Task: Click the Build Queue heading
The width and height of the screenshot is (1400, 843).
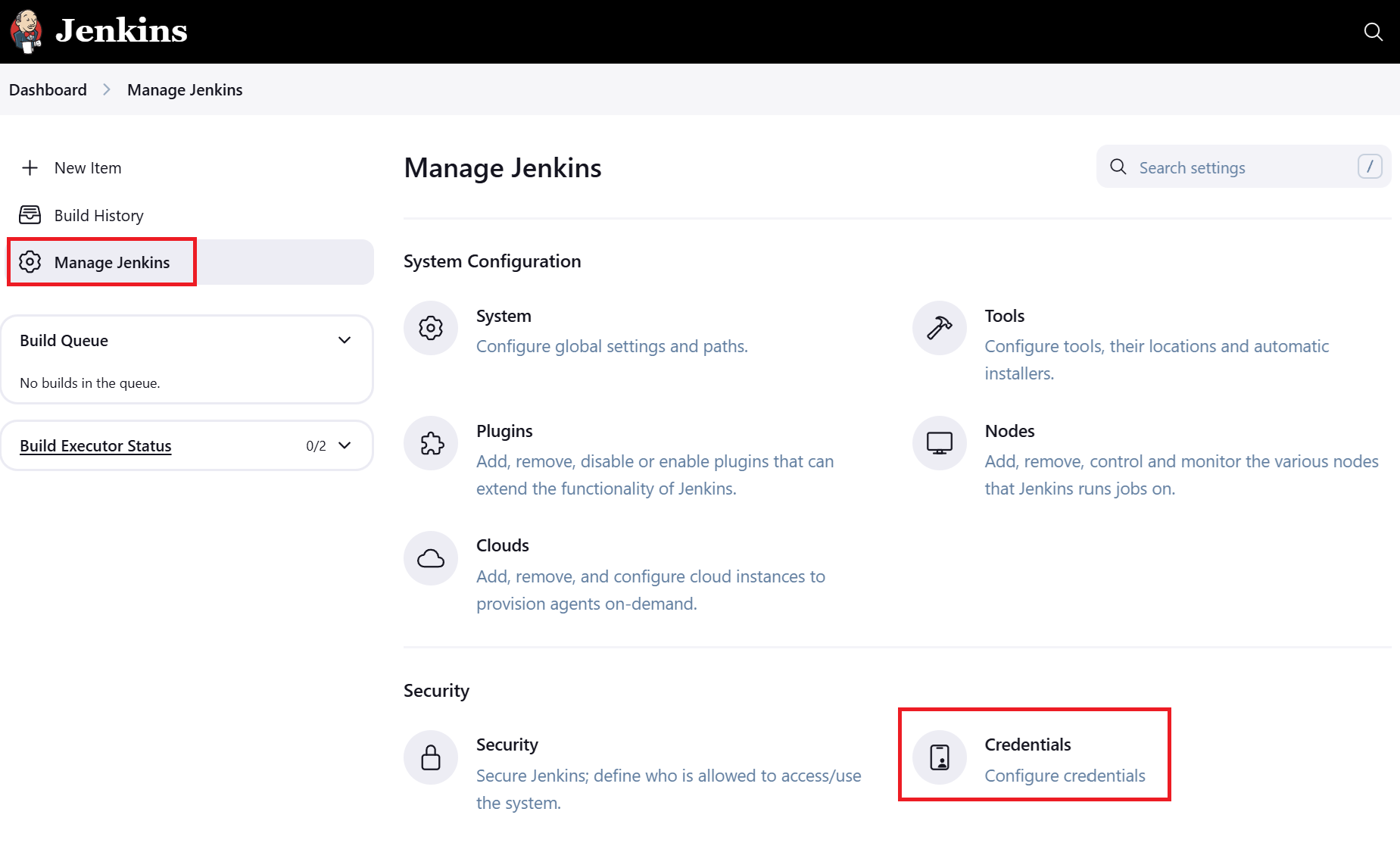Action: [x=64, y=341]
